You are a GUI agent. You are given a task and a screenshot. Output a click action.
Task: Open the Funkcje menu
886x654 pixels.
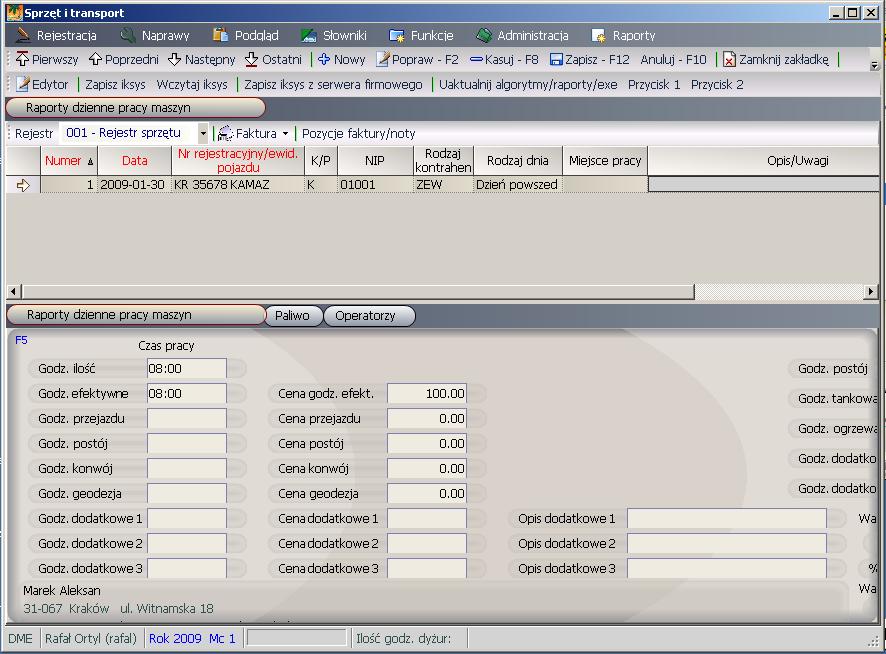click(x=421, y=36)
